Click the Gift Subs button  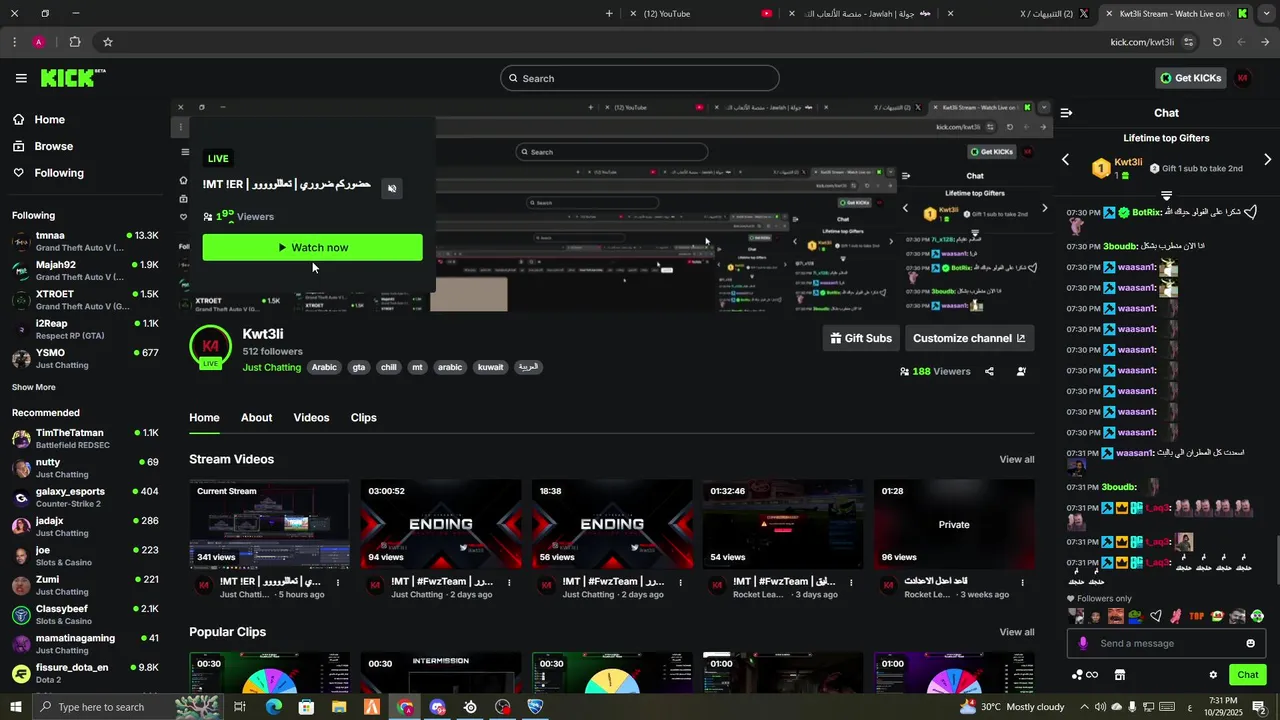(x=861, y=338)
